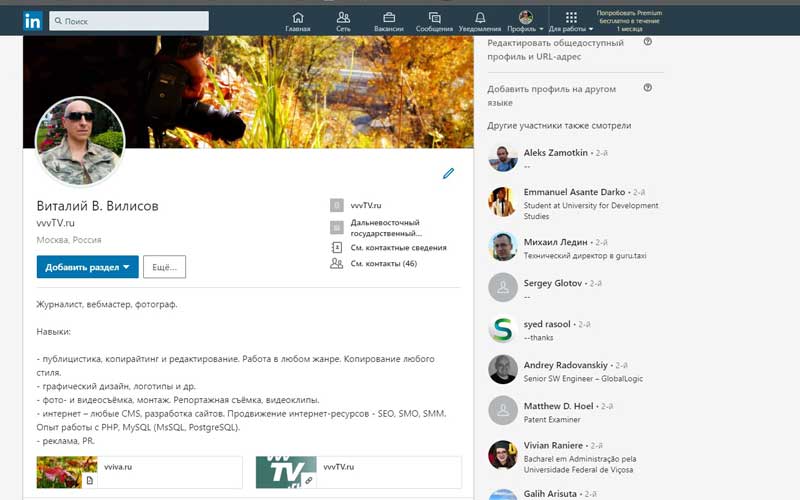Click the contact info card icon
Viewport: 800px width, 500px height.
click(x=337, y=247)
